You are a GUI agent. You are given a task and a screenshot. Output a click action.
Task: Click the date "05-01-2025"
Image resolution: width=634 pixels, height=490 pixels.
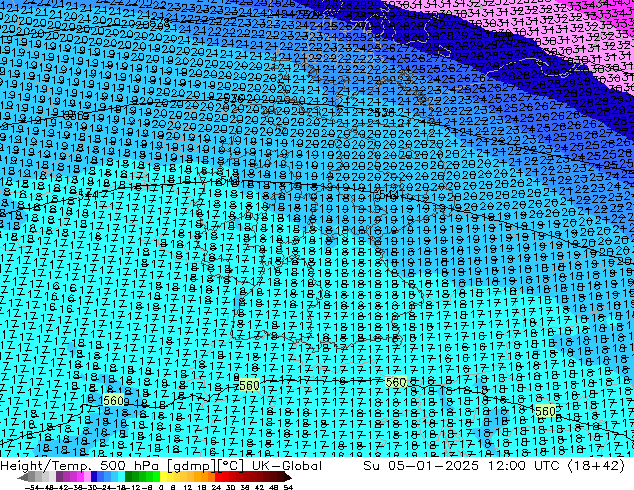click(433, 466)
